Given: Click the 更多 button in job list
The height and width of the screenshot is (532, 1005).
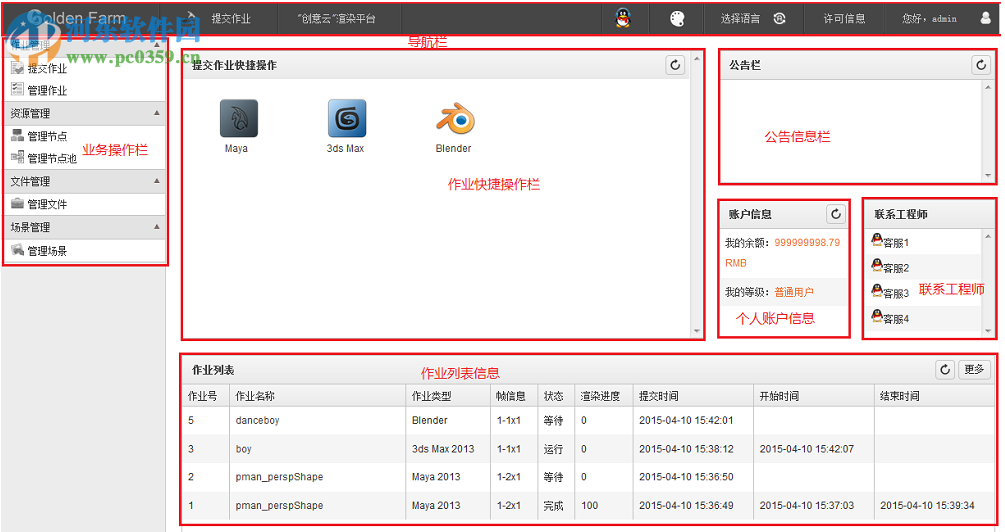Looking at the screenshot, I should pyautogui.click(x=974, y=370).
